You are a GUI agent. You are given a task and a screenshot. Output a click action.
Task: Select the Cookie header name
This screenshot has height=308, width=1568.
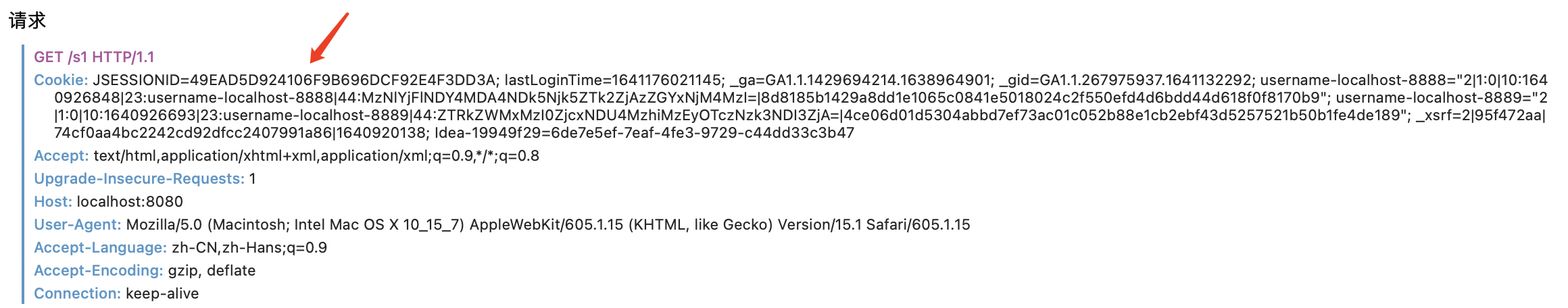tap(61, 80)
